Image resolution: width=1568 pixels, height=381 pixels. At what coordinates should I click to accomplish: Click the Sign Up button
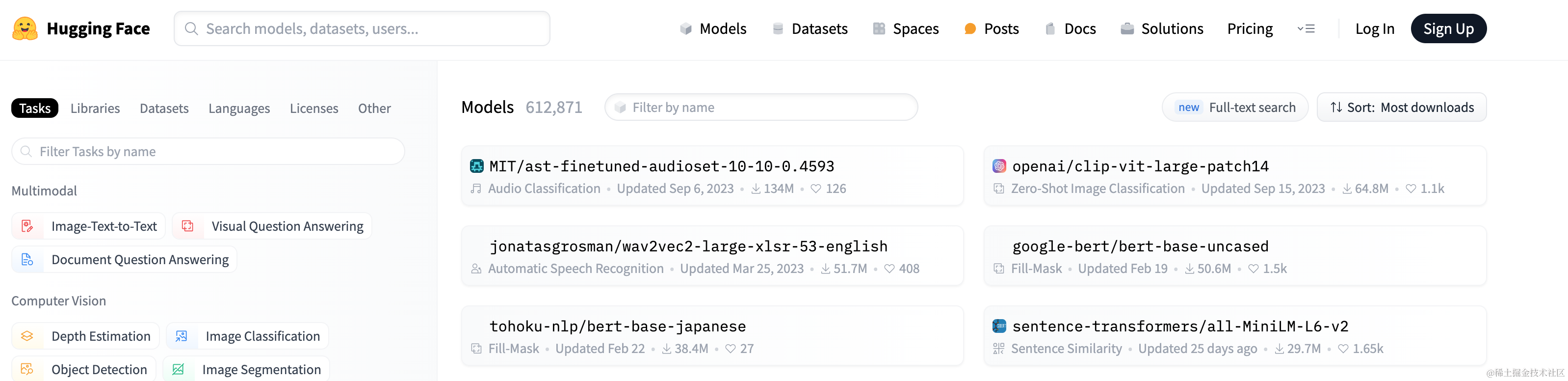[x=1449, y=28]
